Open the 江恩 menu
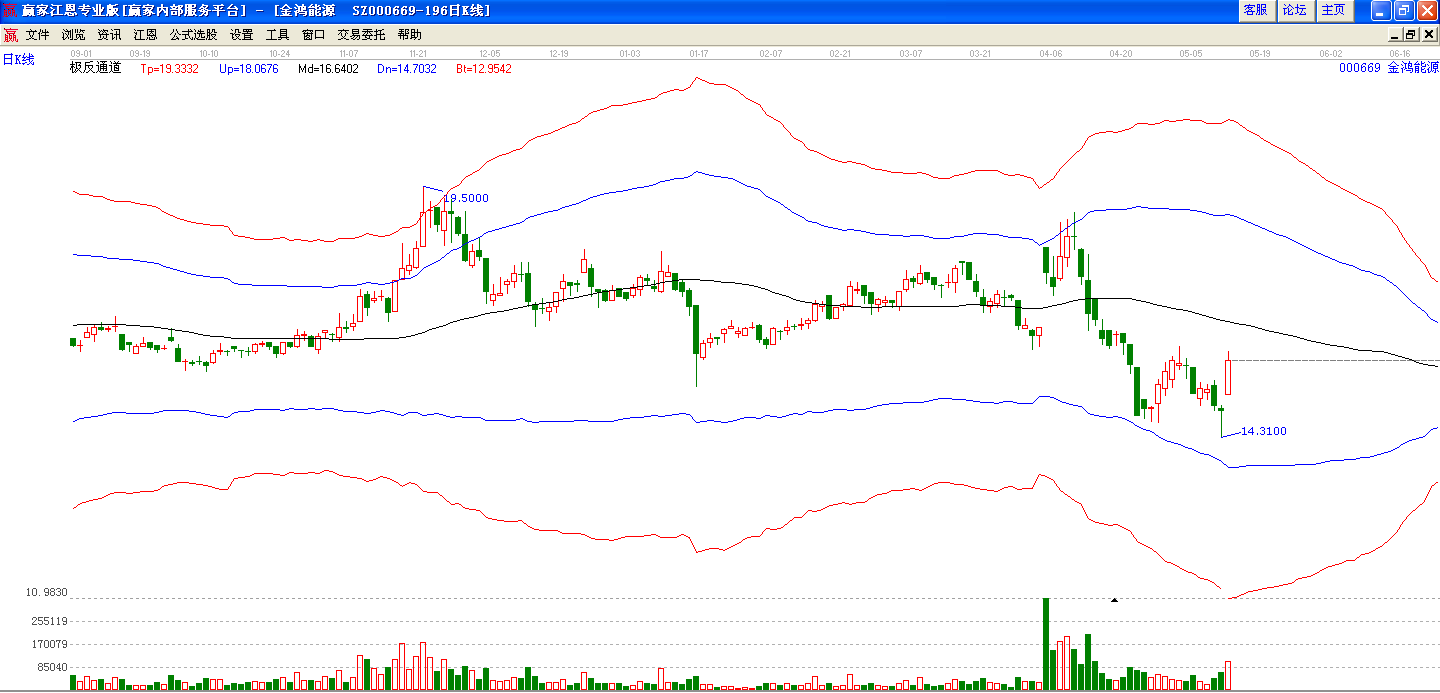Screen dimensions: 1440x693 [x=145, y=34]
